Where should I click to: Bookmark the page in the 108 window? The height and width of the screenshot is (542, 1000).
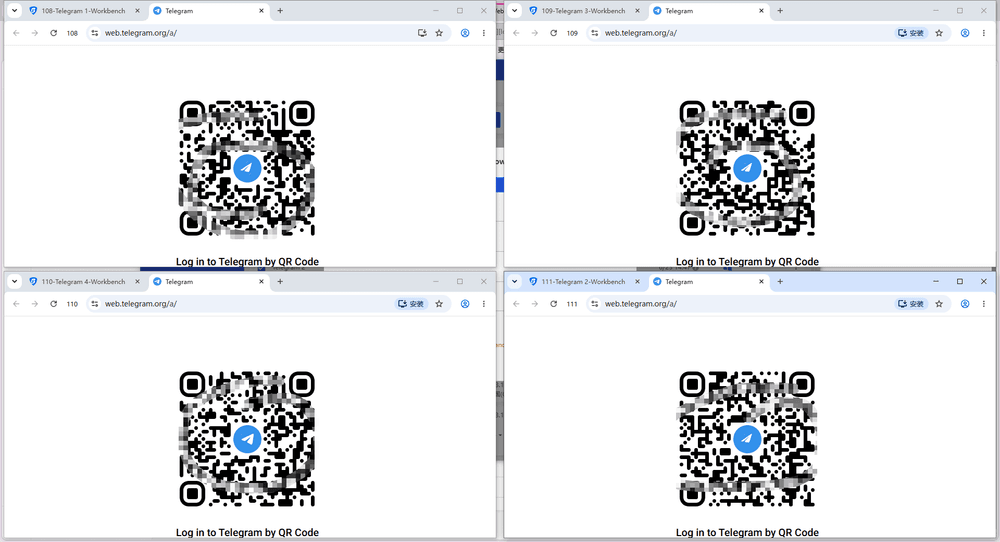pos(439,33)
